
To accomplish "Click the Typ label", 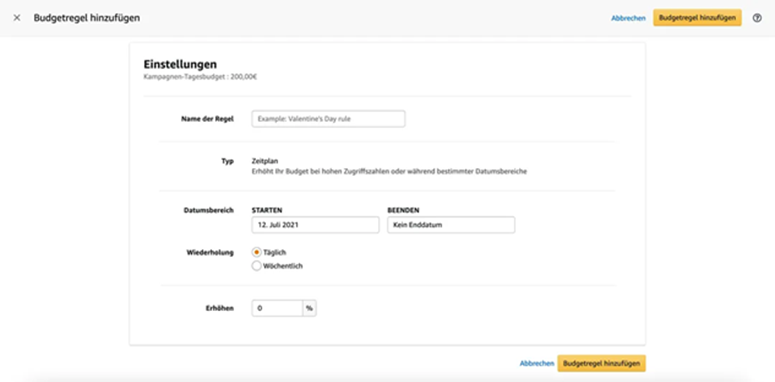I will tap(228, 161).
